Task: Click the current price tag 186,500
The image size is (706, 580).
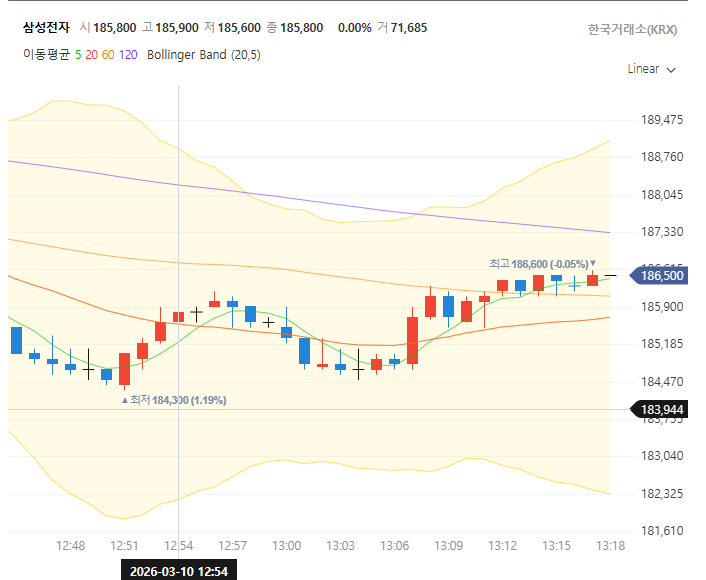Action: (659, 276)
